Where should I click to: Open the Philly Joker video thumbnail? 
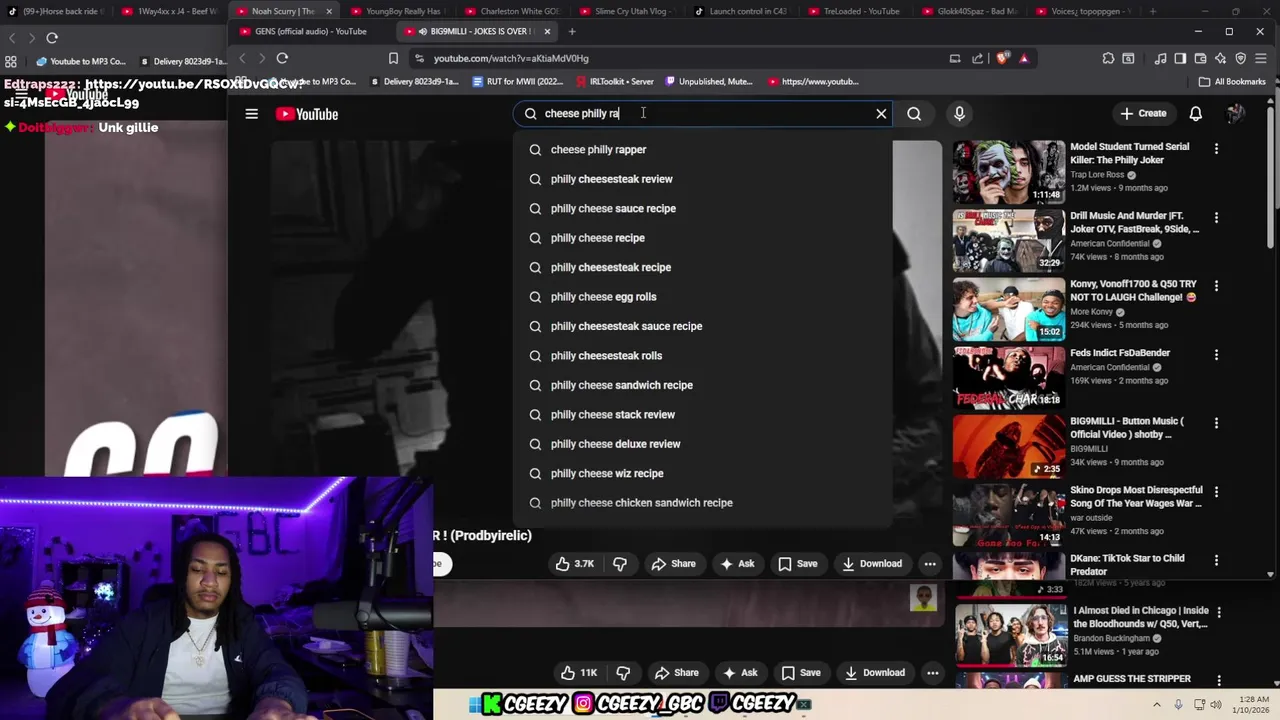(1009, 172)
